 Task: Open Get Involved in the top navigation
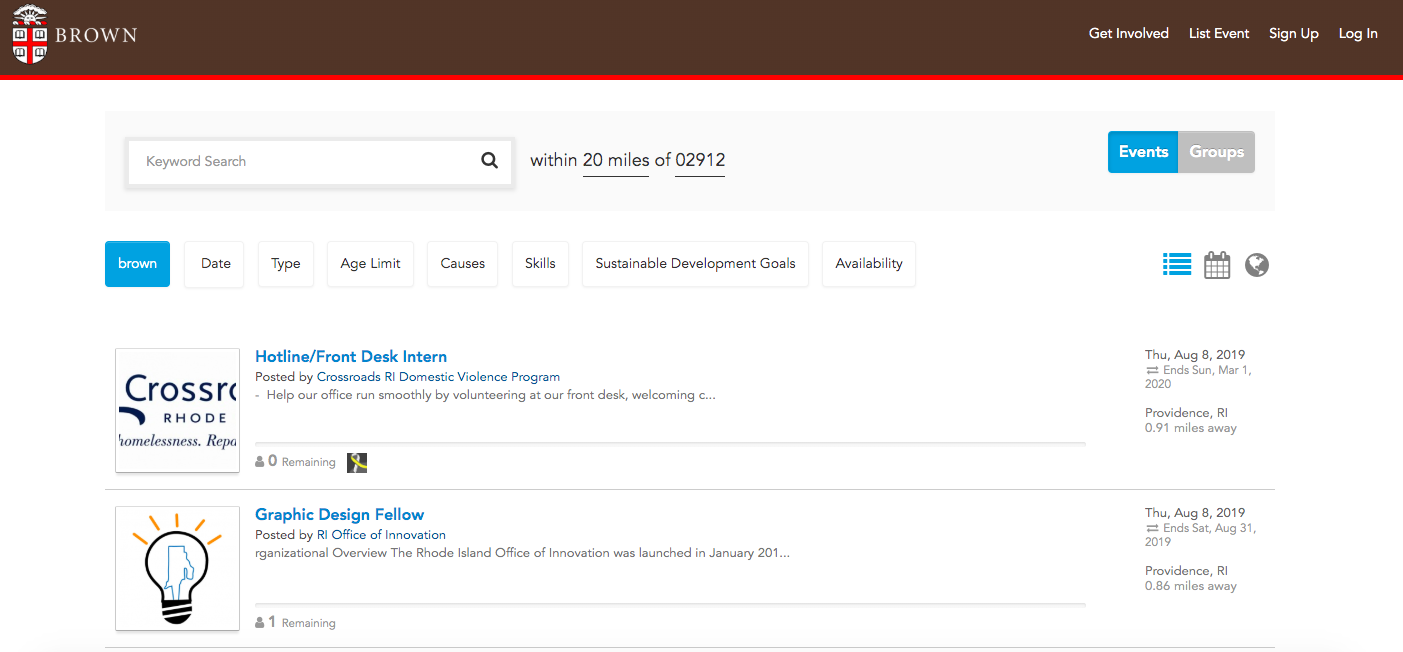(x=1129, y=34)
